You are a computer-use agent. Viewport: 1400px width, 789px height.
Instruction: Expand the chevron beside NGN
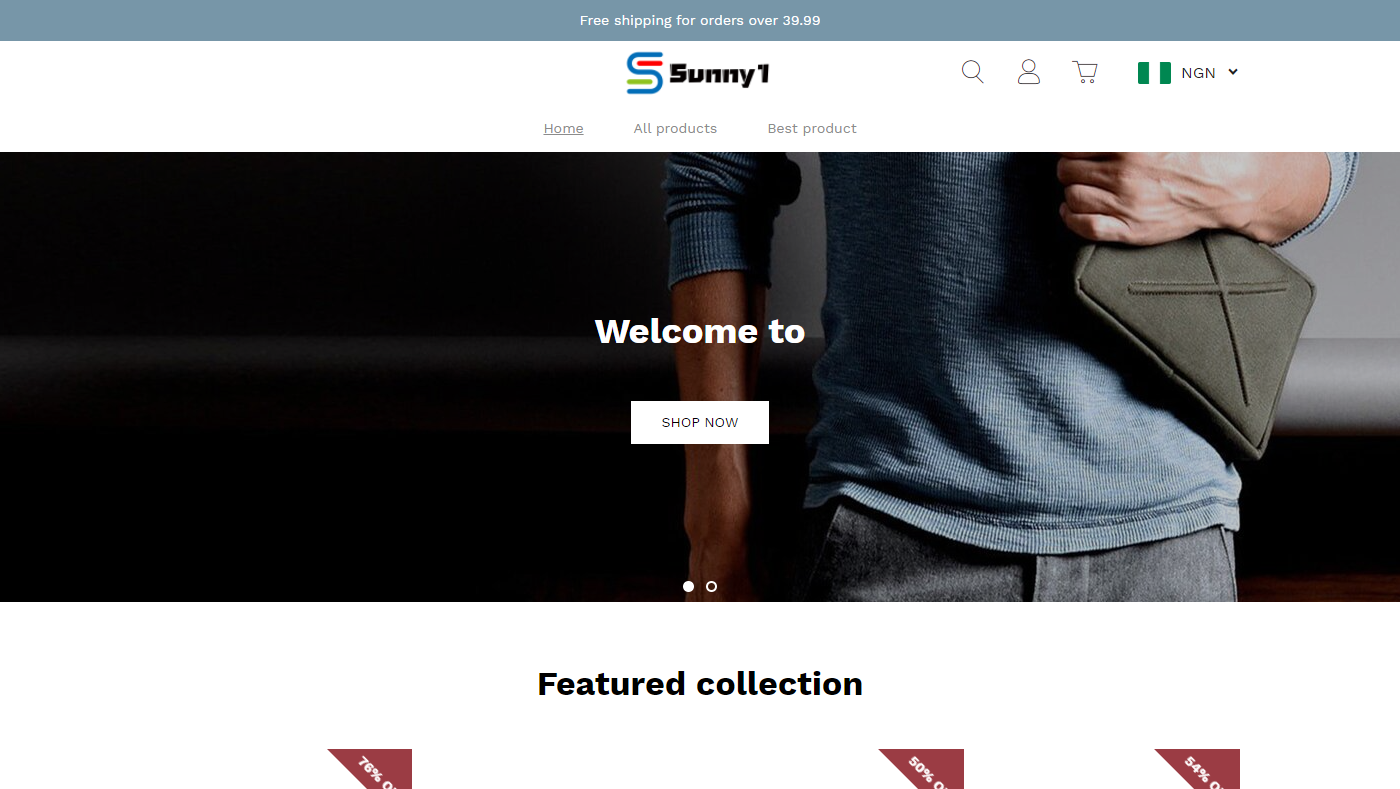(x=1233, y=72)
